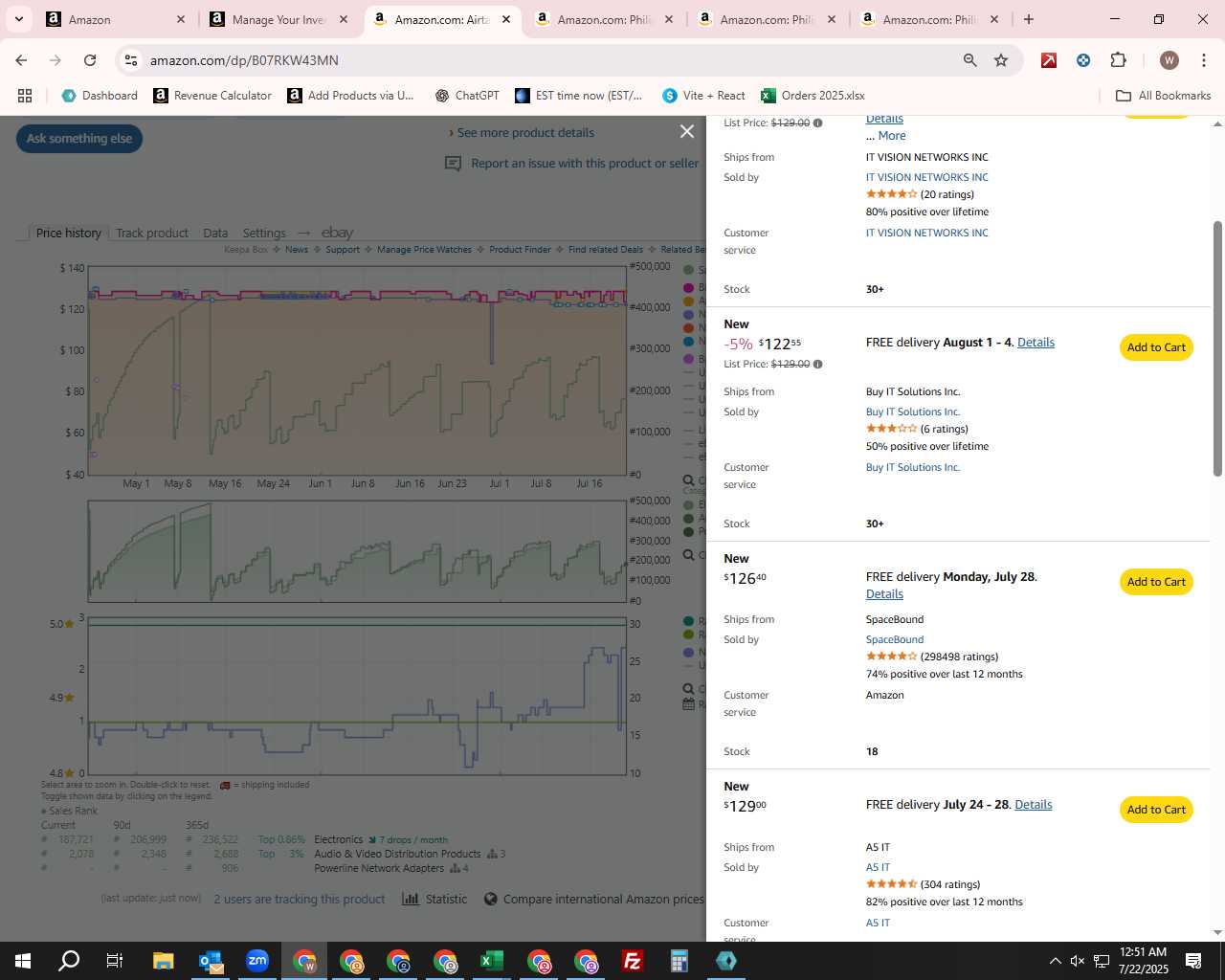Open Outlook from the taskbar
The height and width of the screenshot is (980, 1225).
click(211, 961)
